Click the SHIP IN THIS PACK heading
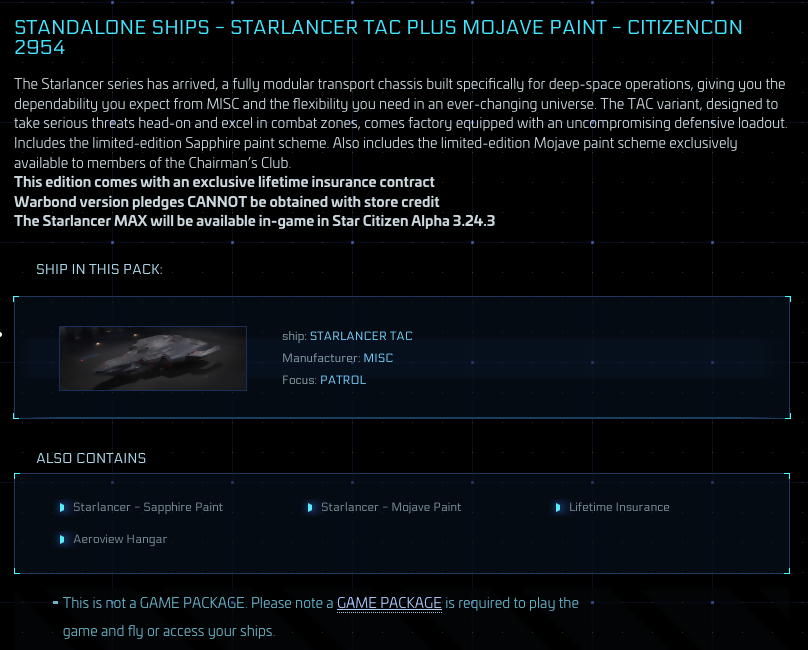Image resolution: width=808 pixels, height=650 pixels. pyautogui.click(x=99, y=270)
